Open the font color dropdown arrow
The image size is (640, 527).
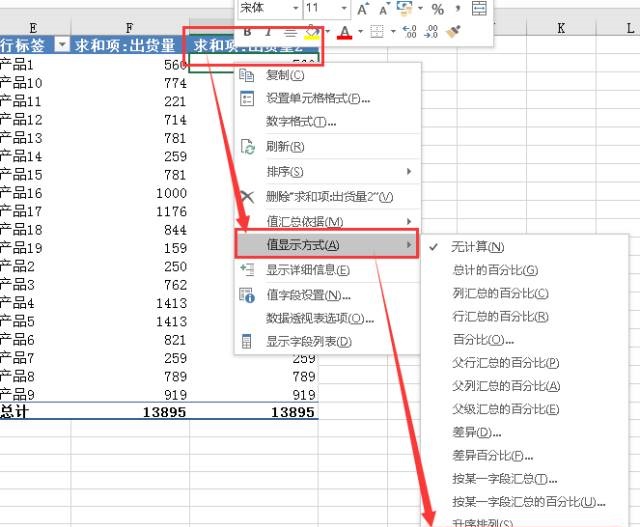click(360, 31)
